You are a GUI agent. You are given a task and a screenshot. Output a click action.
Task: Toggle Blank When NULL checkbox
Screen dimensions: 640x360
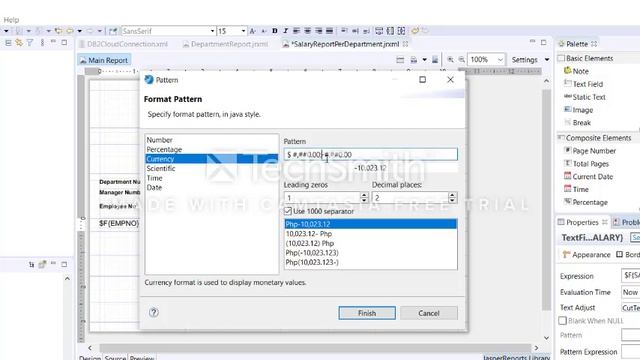click(562, 321)
